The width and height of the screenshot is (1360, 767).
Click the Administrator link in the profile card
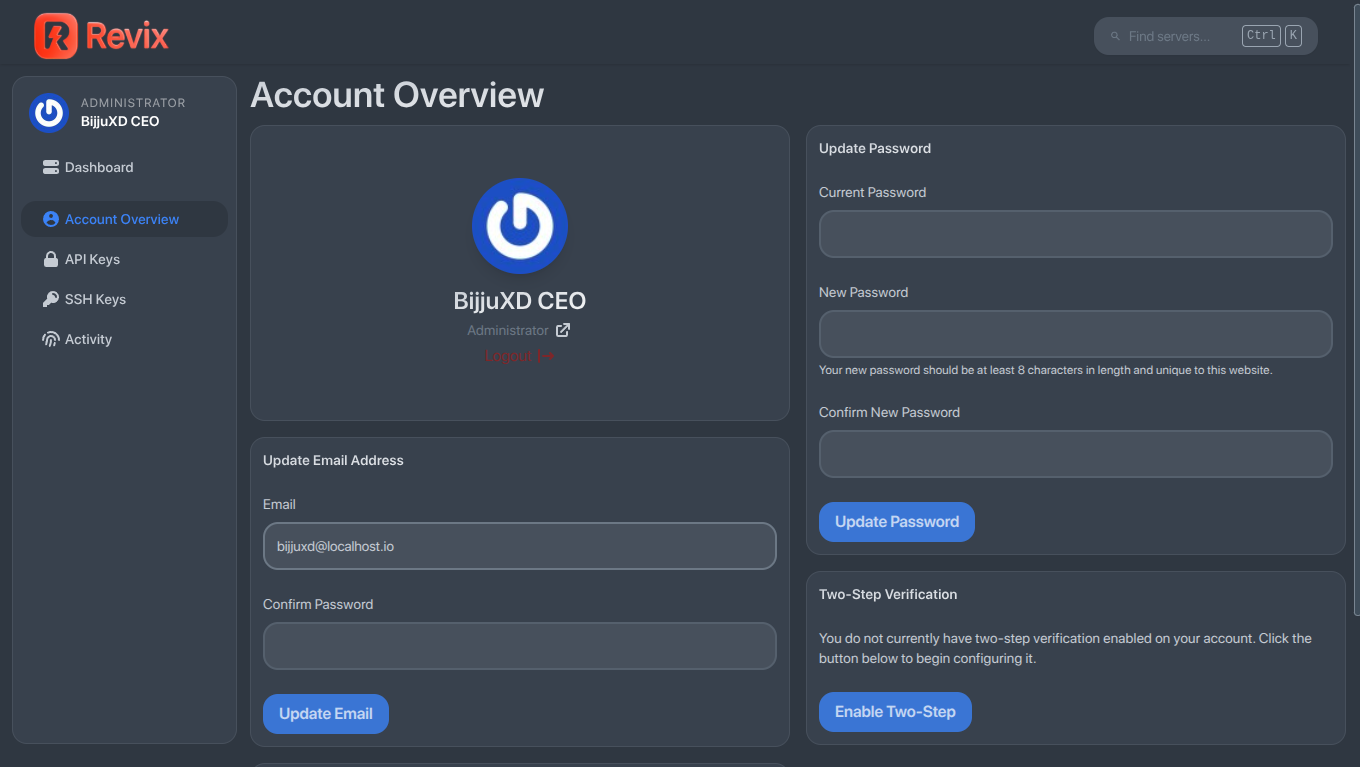508,330
